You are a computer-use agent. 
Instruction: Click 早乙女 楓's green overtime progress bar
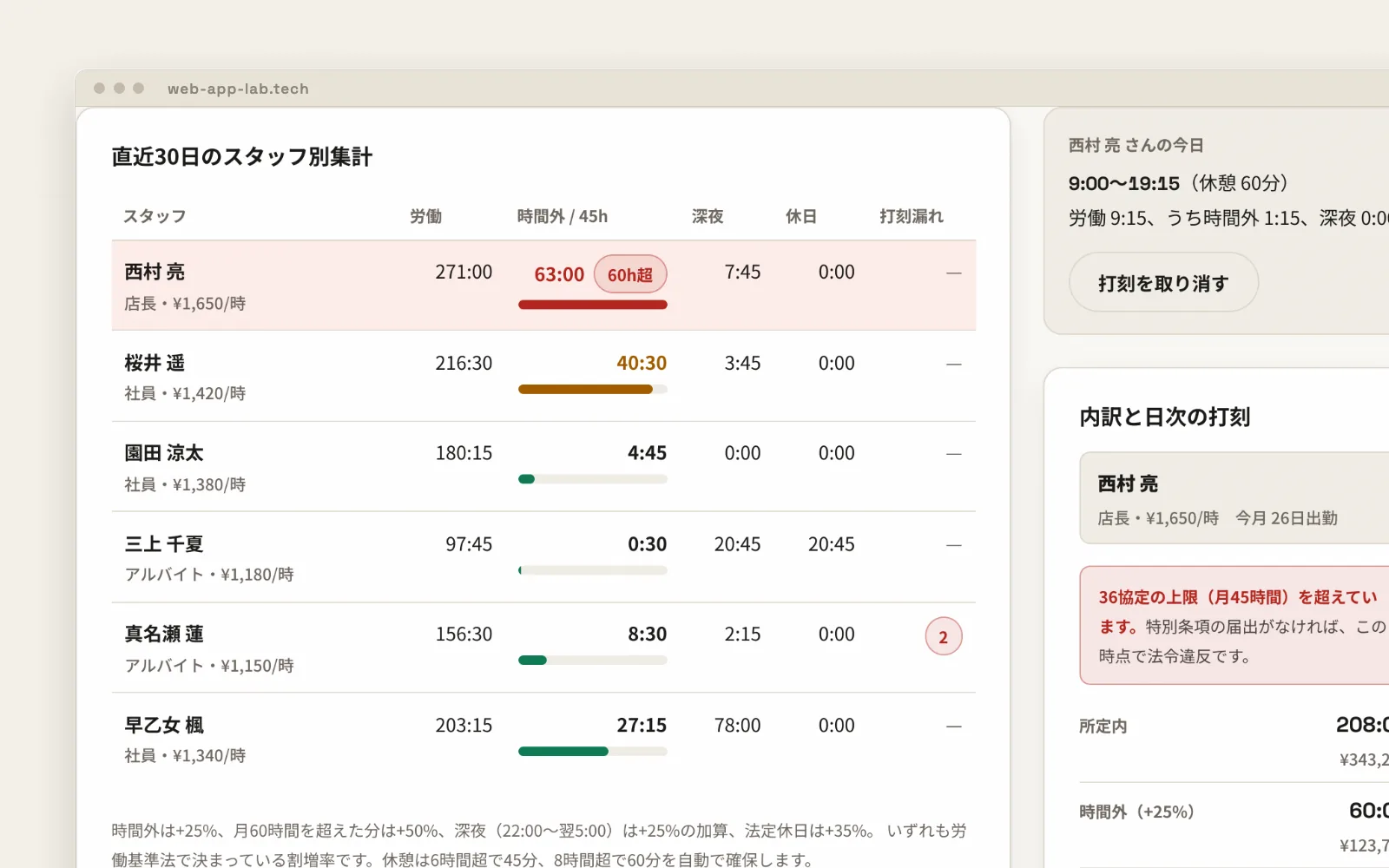[x=593, y=752]
